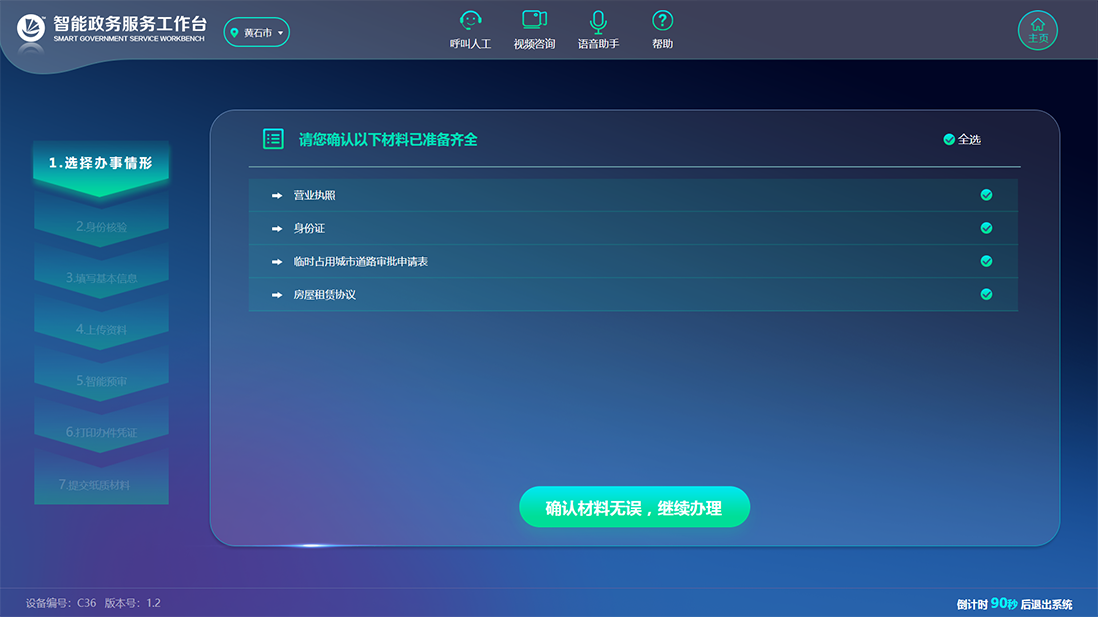Screen dimensions: 1098x617
Task: Expand the 黄石市 city dropdown
Action: (281, 33)
